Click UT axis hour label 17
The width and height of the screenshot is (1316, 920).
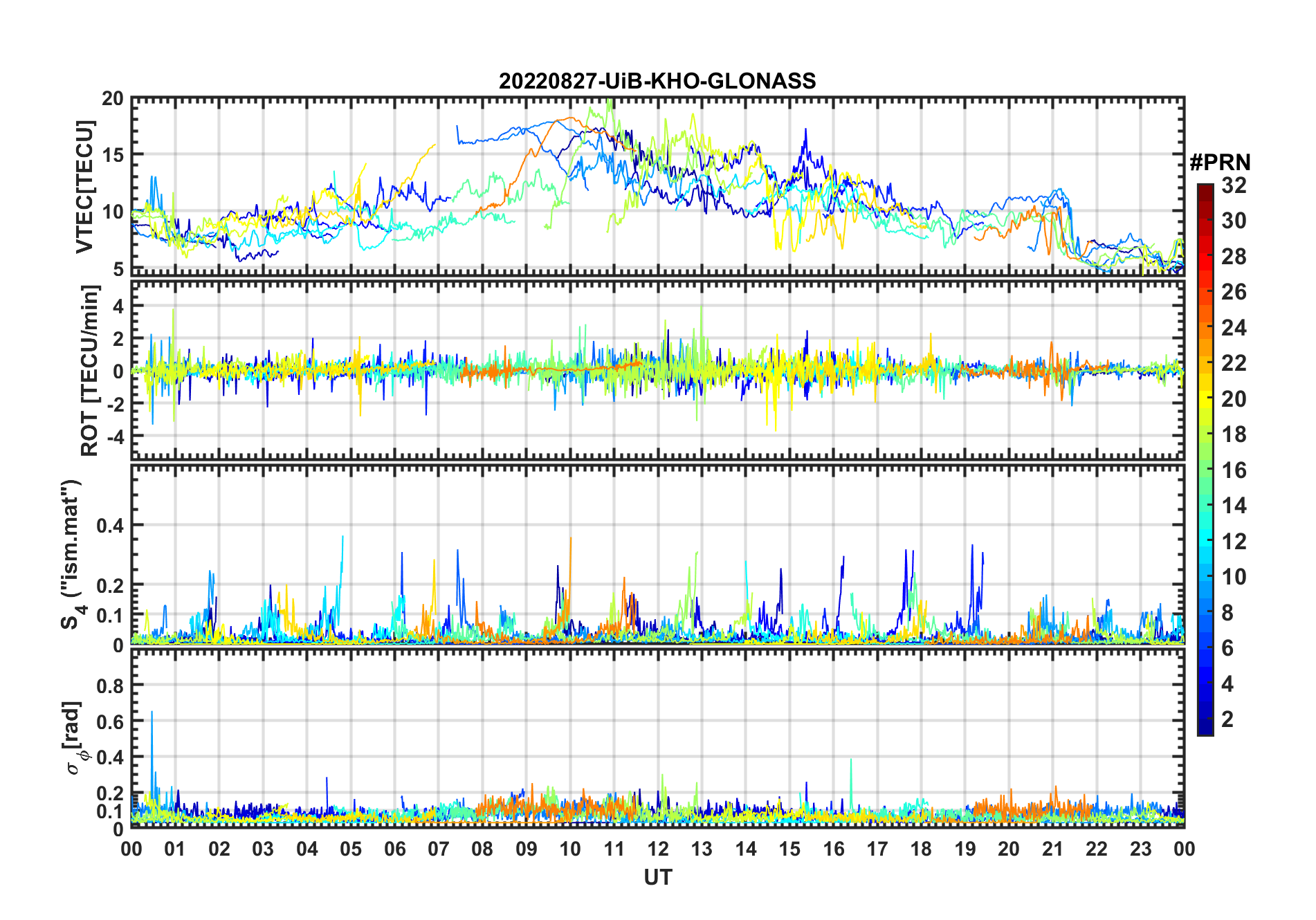tap(877, 849)
